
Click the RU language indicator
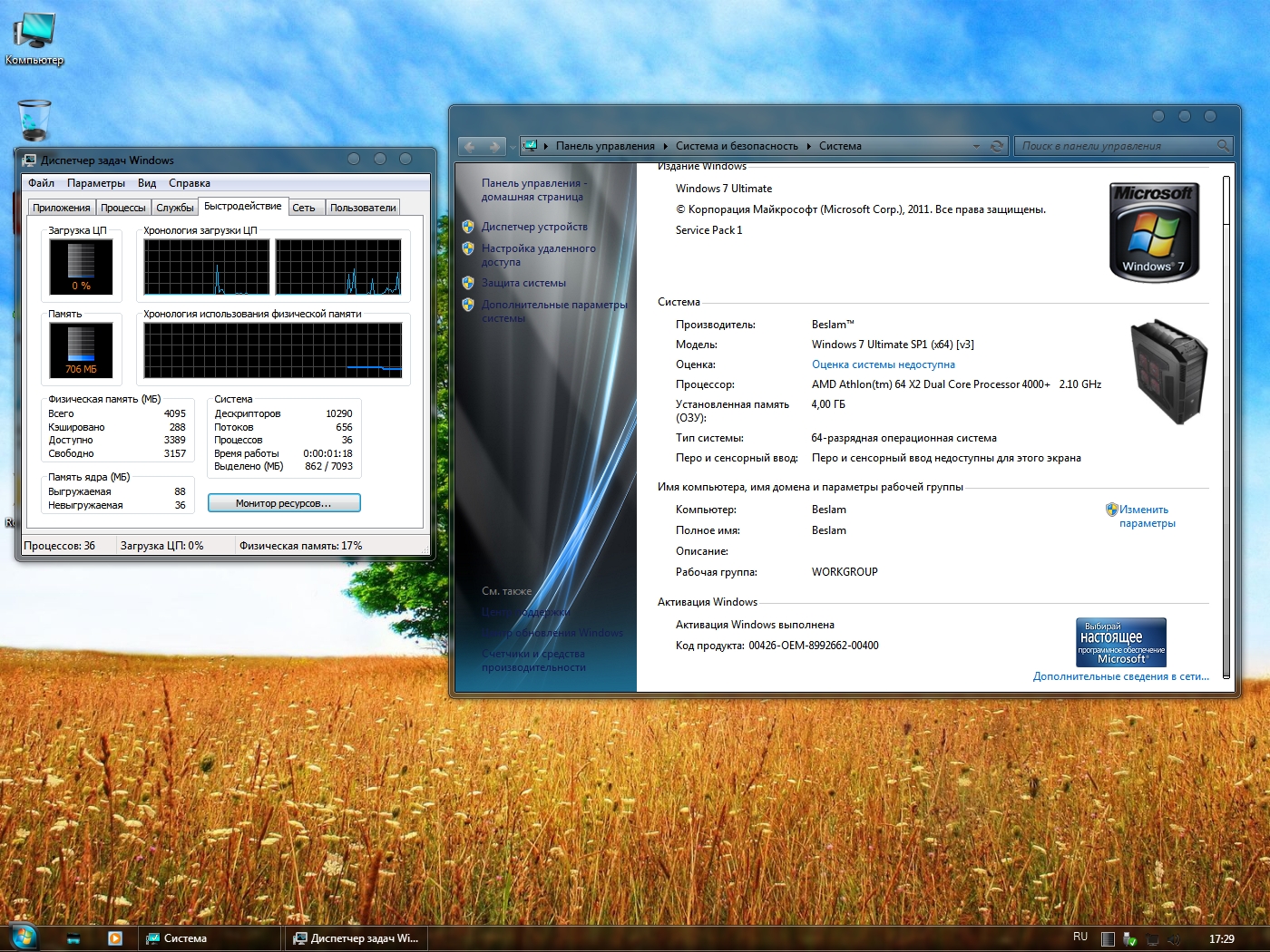pyautogui.click(x=1080, y=937)
